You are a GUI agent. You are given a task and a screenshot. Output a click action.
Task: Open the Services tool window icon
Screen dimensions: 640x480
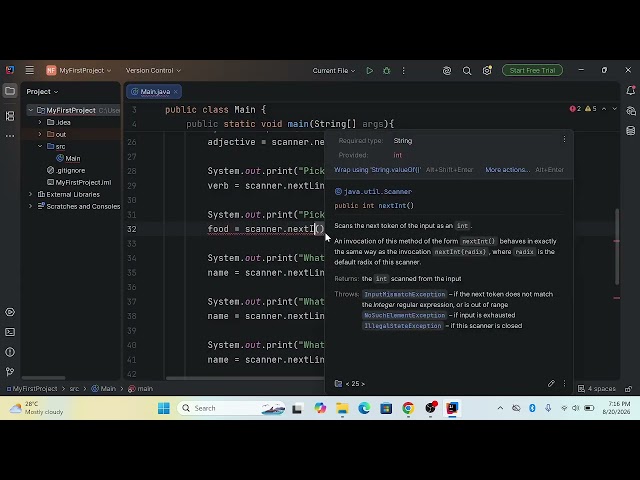point(10,312)
